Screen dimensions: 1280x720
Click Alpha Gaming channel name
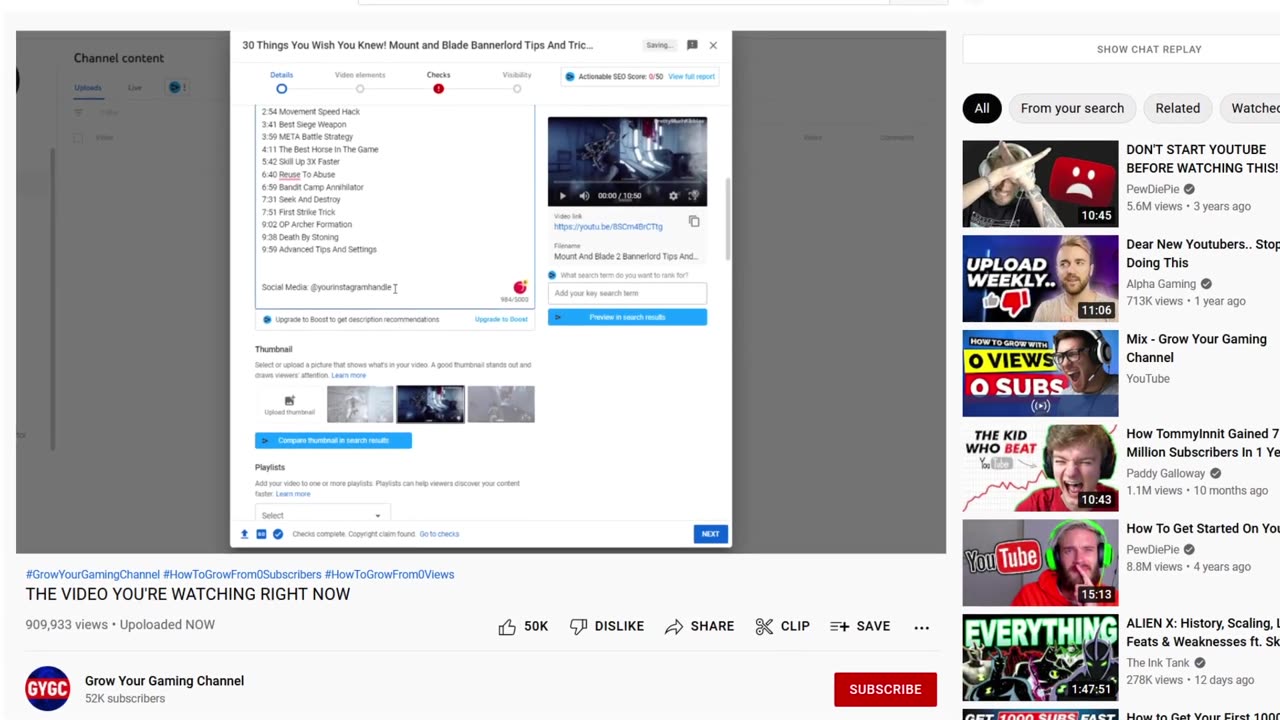tap(1161, 284)
